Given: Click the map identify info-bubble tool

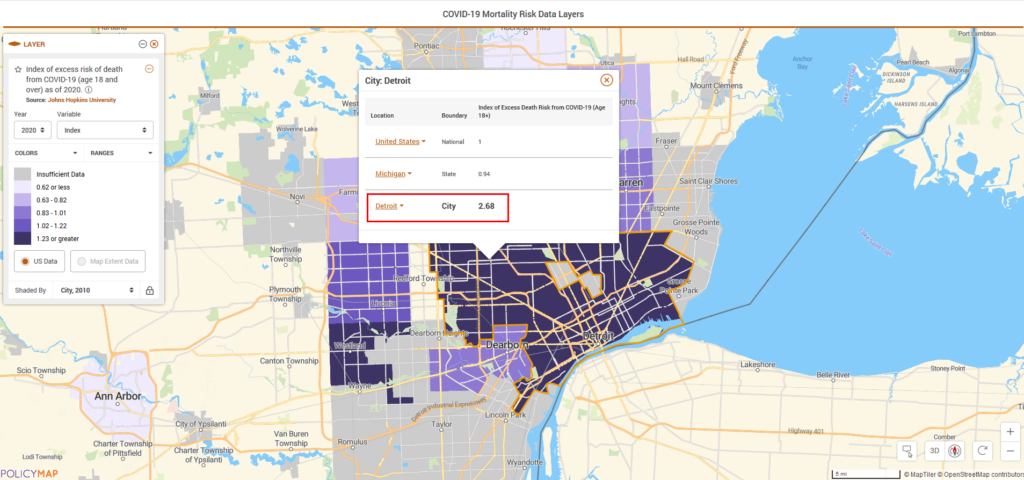Looking at the screenshot, I should pyautogui.click(x=906, y=450).
